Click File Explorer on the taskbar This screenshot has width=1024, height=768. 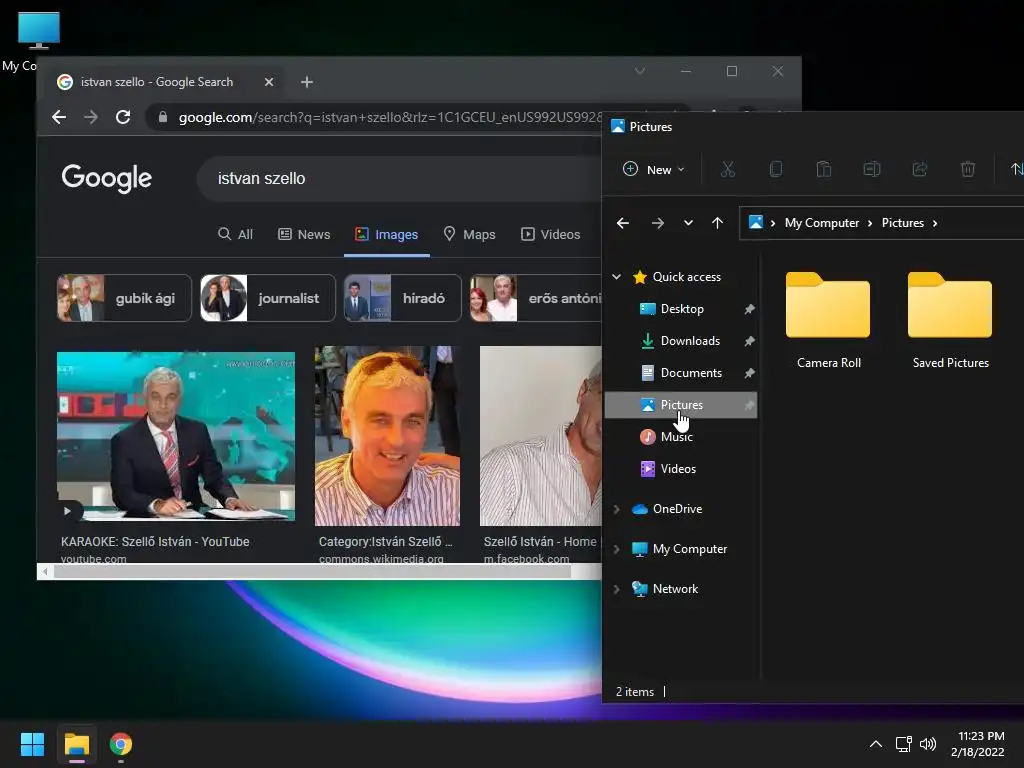(x=76, y=744)
